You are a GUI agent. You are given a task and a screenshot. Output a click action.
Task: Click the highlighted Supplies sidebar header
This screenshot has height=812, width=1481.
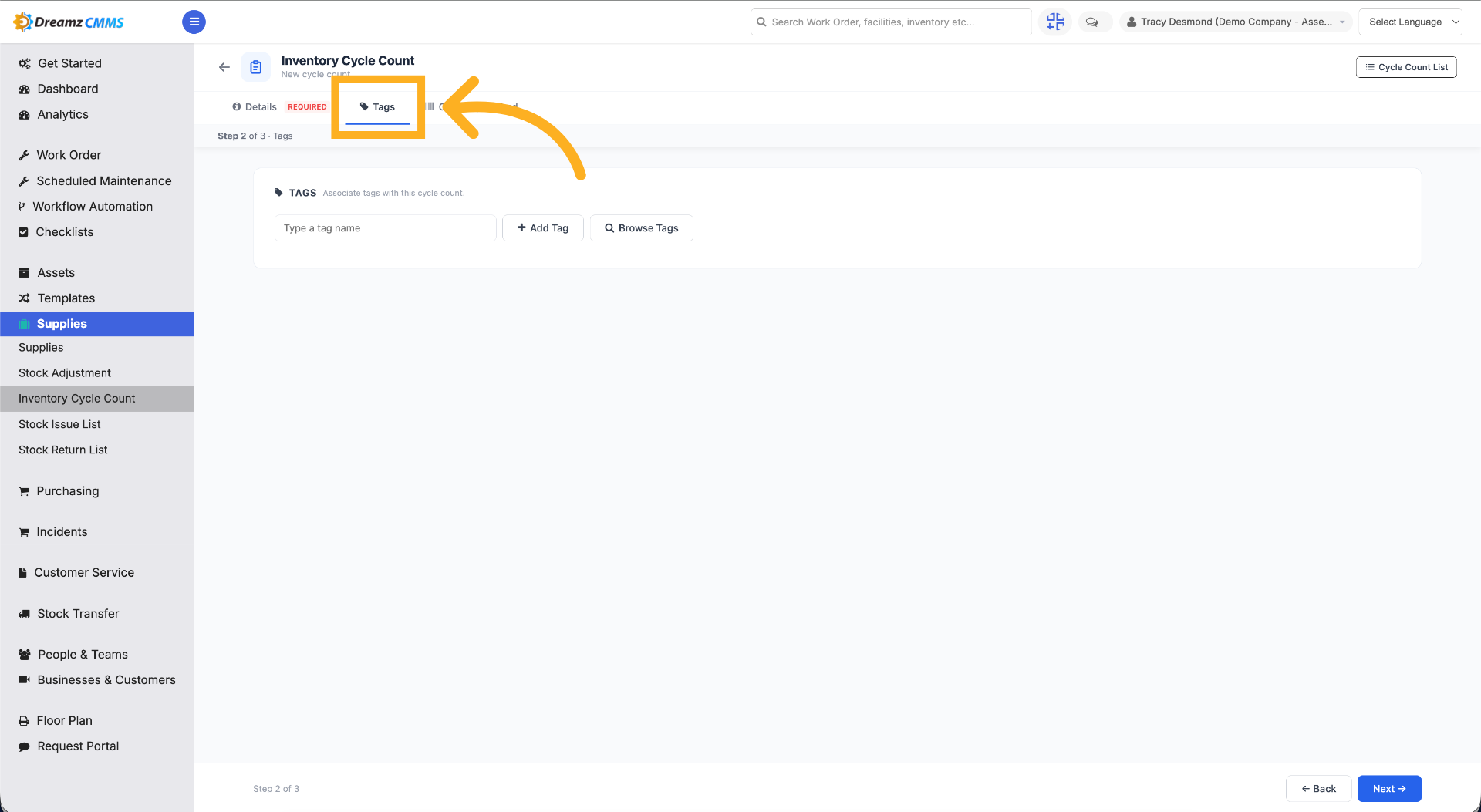pyautogui.click(x=97, y=324)
